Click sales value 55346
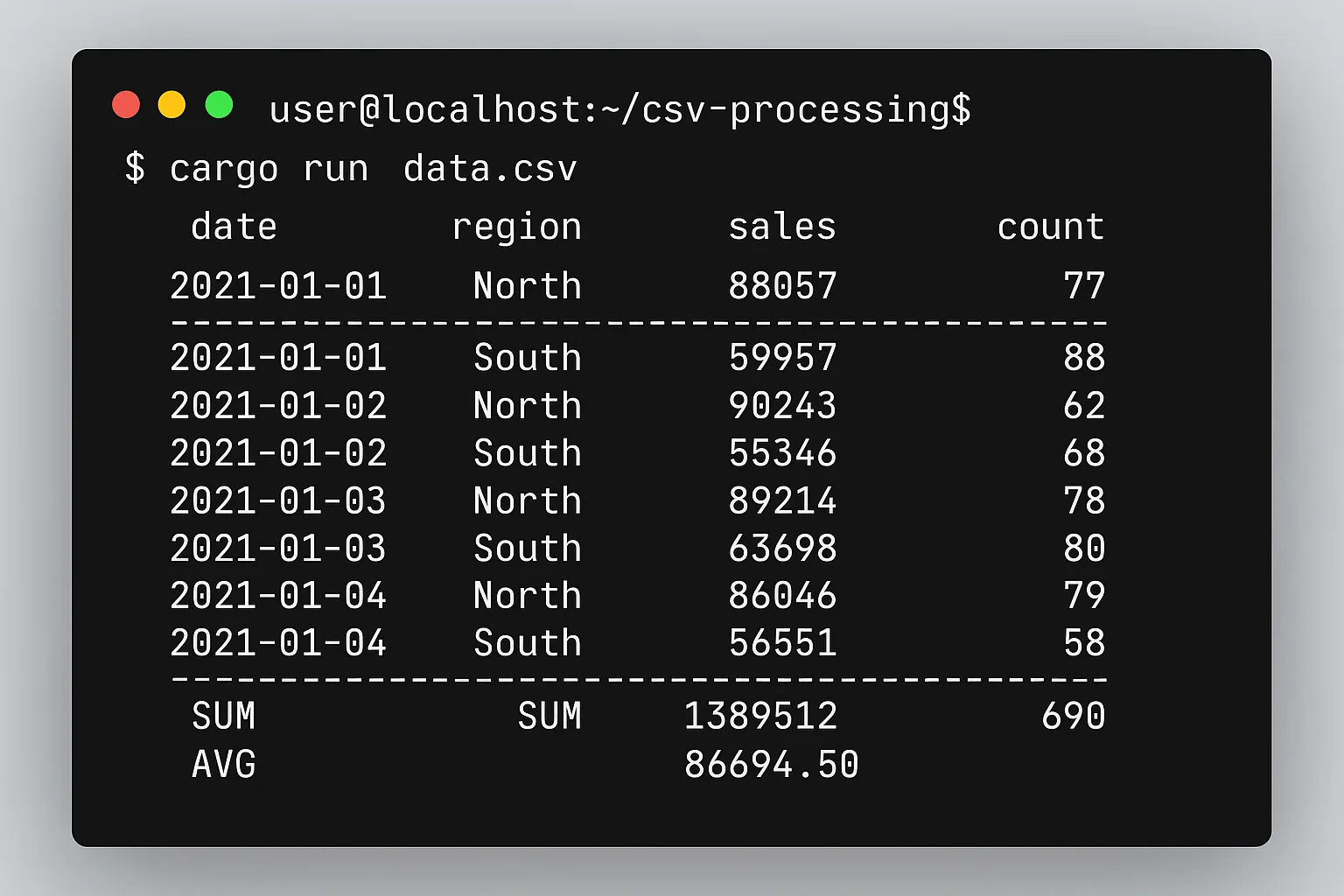Viewport: 1344px width, 896px height. pos(783,453)
